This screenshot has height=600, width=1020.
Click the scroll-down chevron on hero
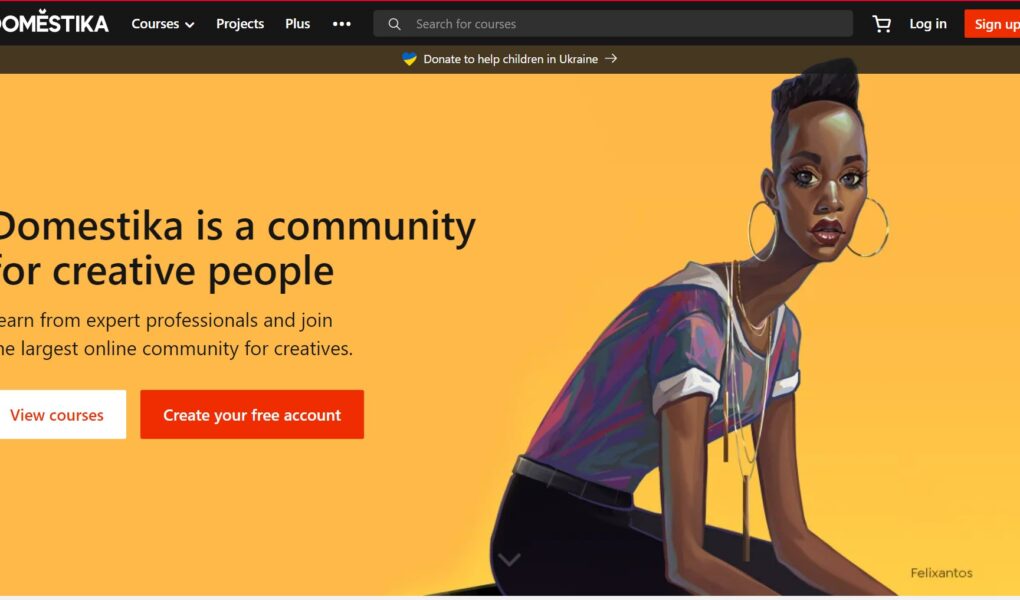pyautogui.click(x=509, y=559)
